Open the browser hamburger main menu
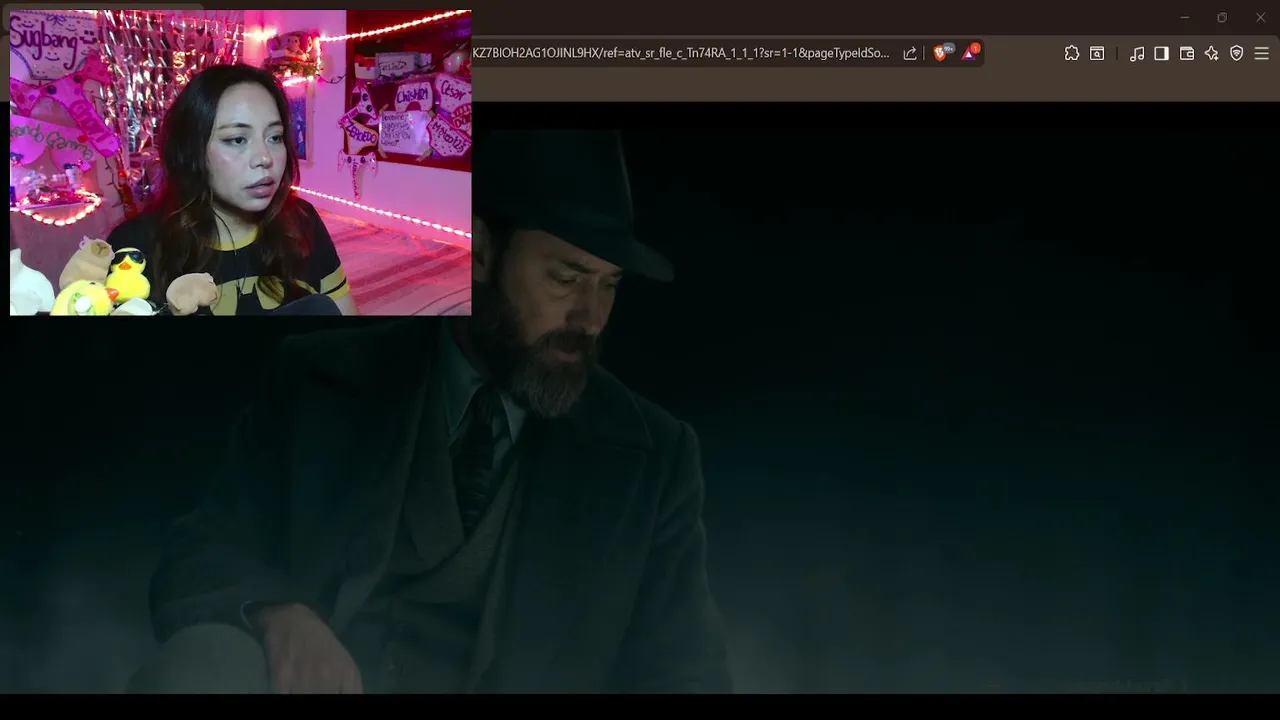 pyautogui.click(x=1262, y=54)
